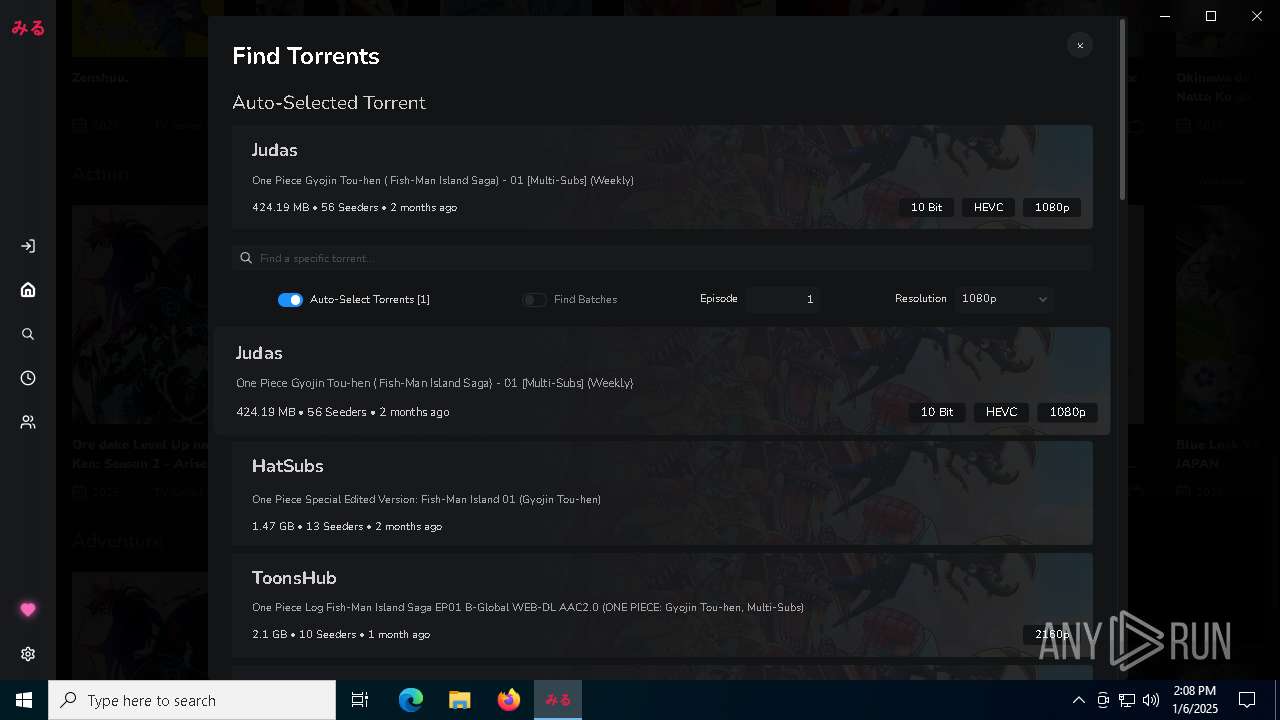Select the auto-selected Judas torrent card
1280x720 pixels.
(x=662, y=177)
